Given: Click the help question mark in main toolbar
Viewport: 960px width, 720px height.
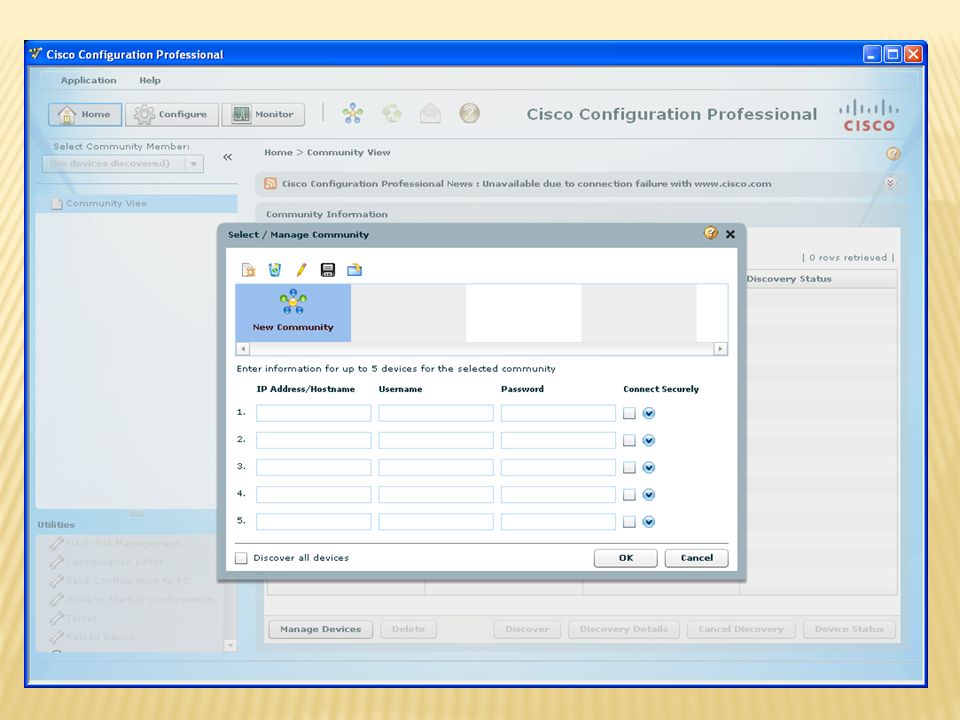Looking at the screenshot, I should point(470,113).
